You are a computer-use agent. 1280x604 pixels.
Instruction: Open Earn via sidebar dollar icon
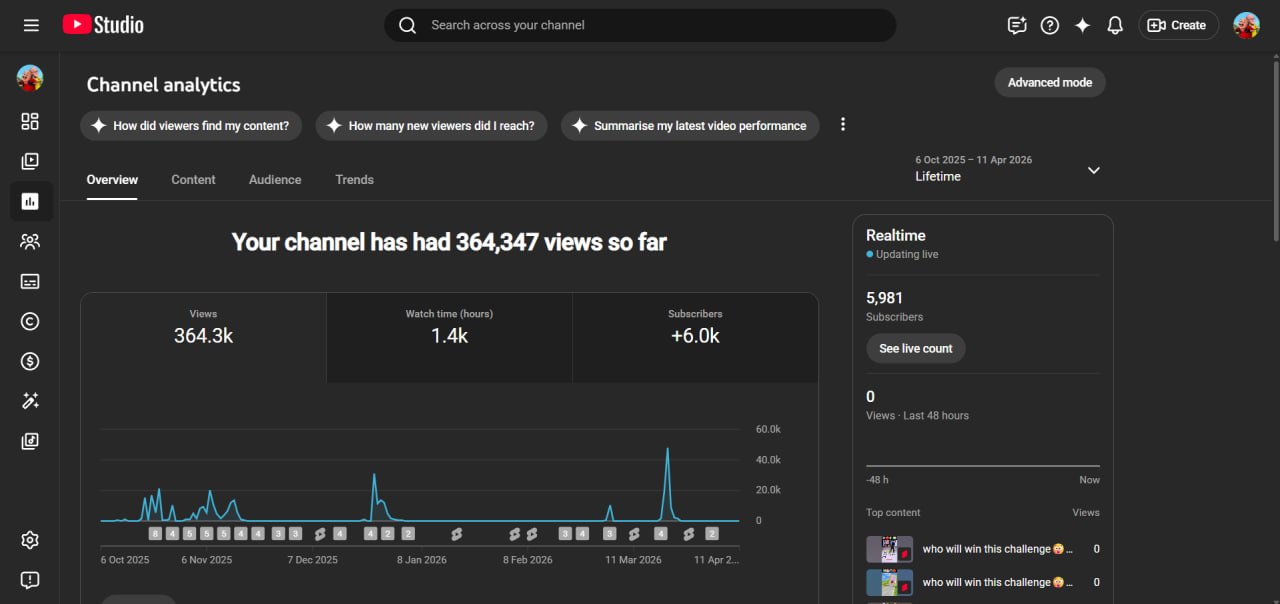(30, 361)
